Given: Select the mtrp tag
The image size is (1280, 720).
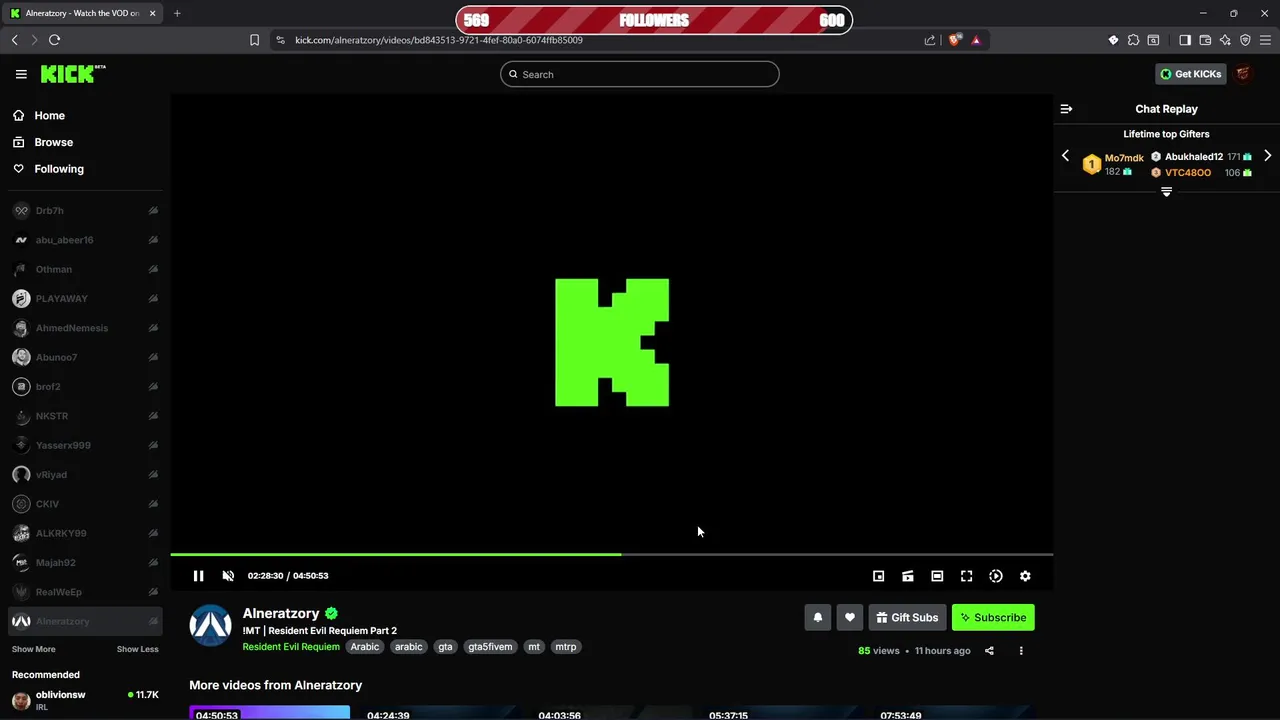Looking at the screenshot, I should pyautogui.click(x=566, y=647).
